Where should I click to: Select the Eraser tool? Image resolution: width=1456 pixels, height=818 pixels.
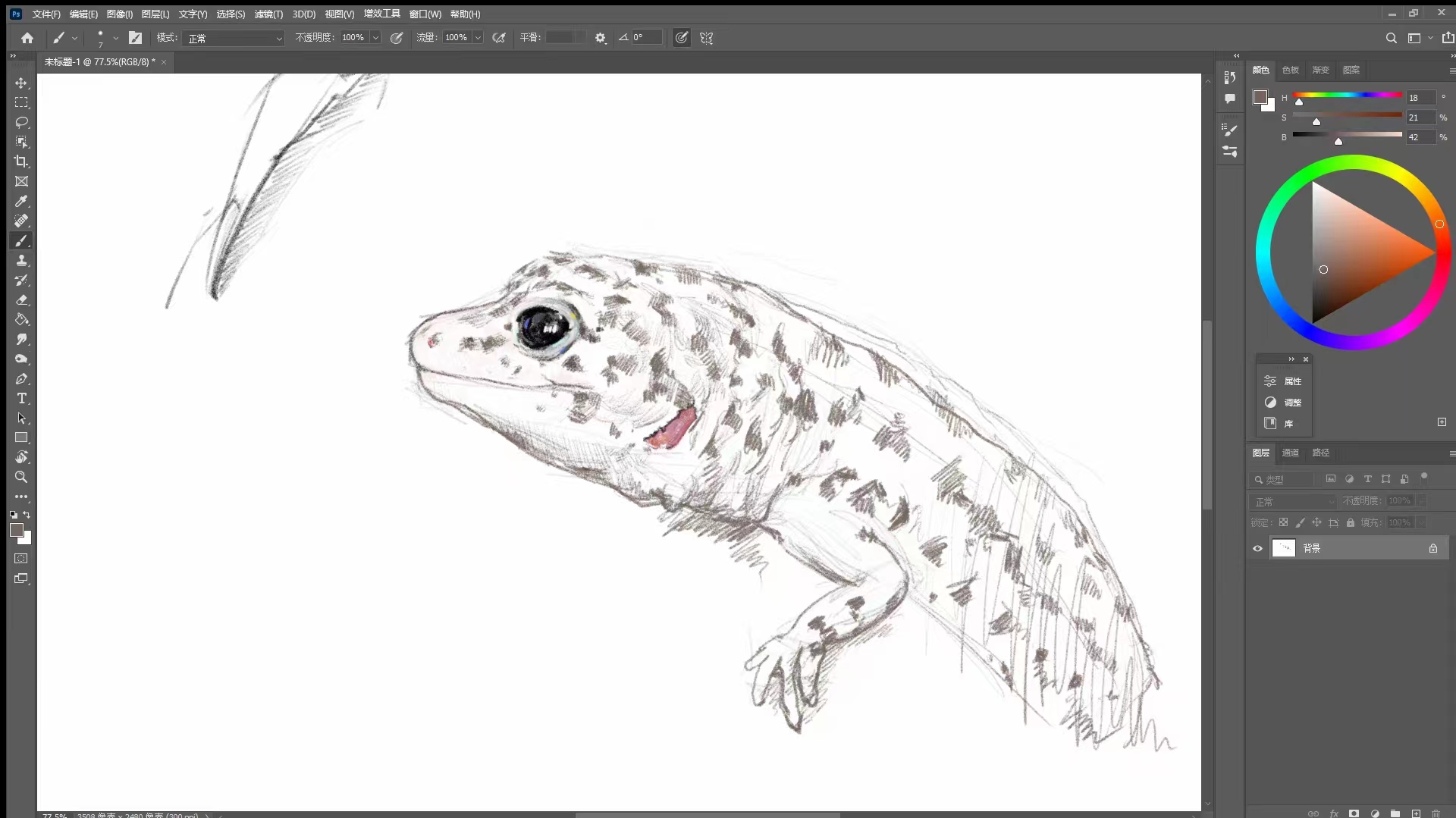[x=21, y=299]
